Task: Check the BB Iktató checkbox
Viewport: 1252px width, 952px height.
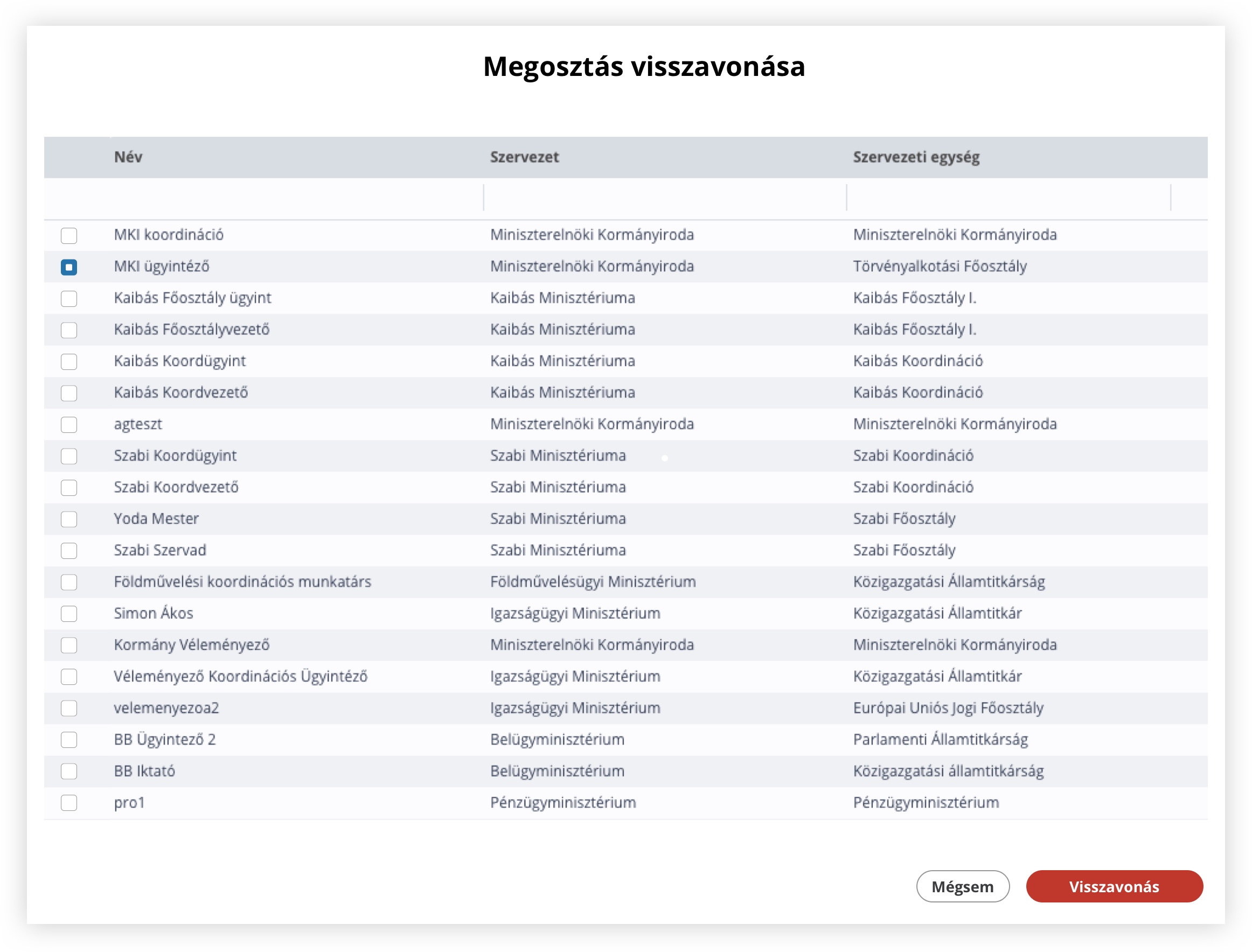Action: [x=68, y=771]
